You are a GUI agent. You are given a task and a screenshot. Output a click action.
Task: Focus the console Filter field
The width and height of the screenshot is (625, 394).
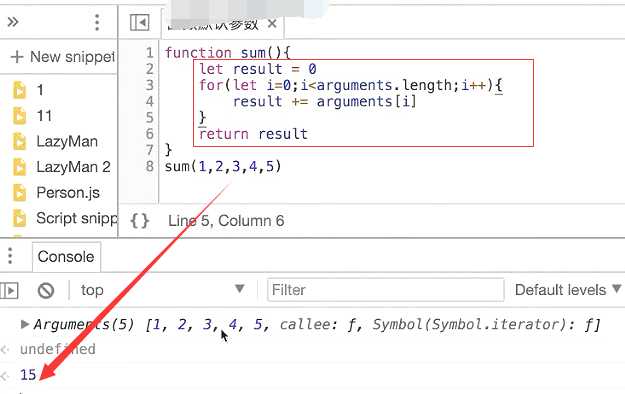click(x=385, y=290)
